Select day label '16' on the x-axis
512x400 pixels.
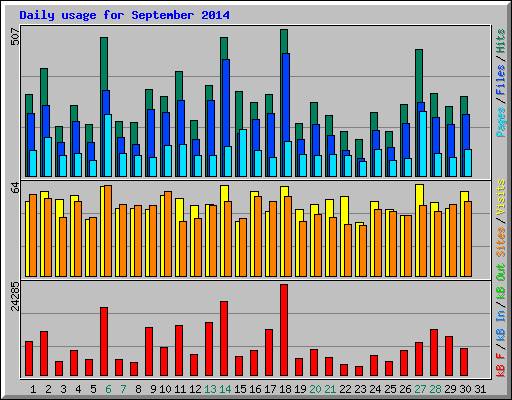(x=255, y=389)
